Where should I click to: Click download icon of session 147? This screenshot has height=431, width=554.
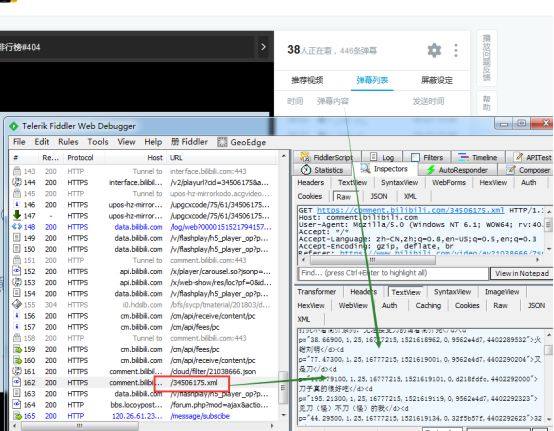click(x=17, y=216)
